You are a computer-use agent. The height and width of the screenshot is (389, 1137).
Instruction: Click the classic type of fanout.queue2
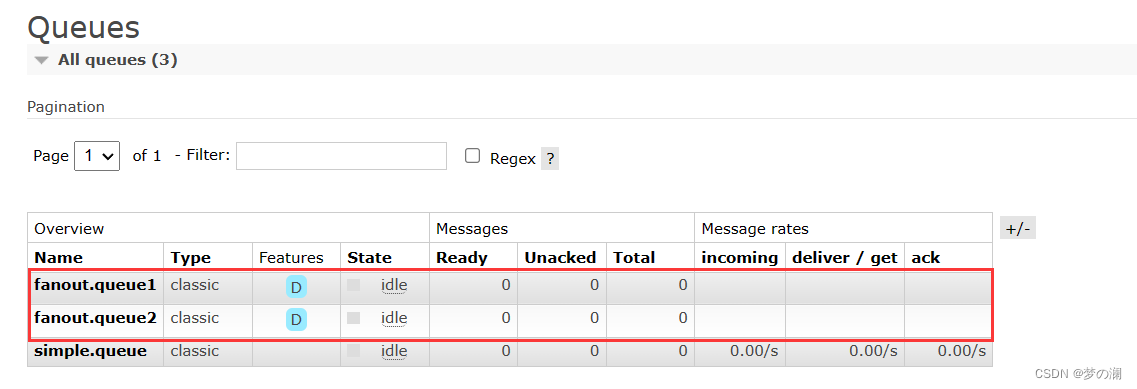194,318
